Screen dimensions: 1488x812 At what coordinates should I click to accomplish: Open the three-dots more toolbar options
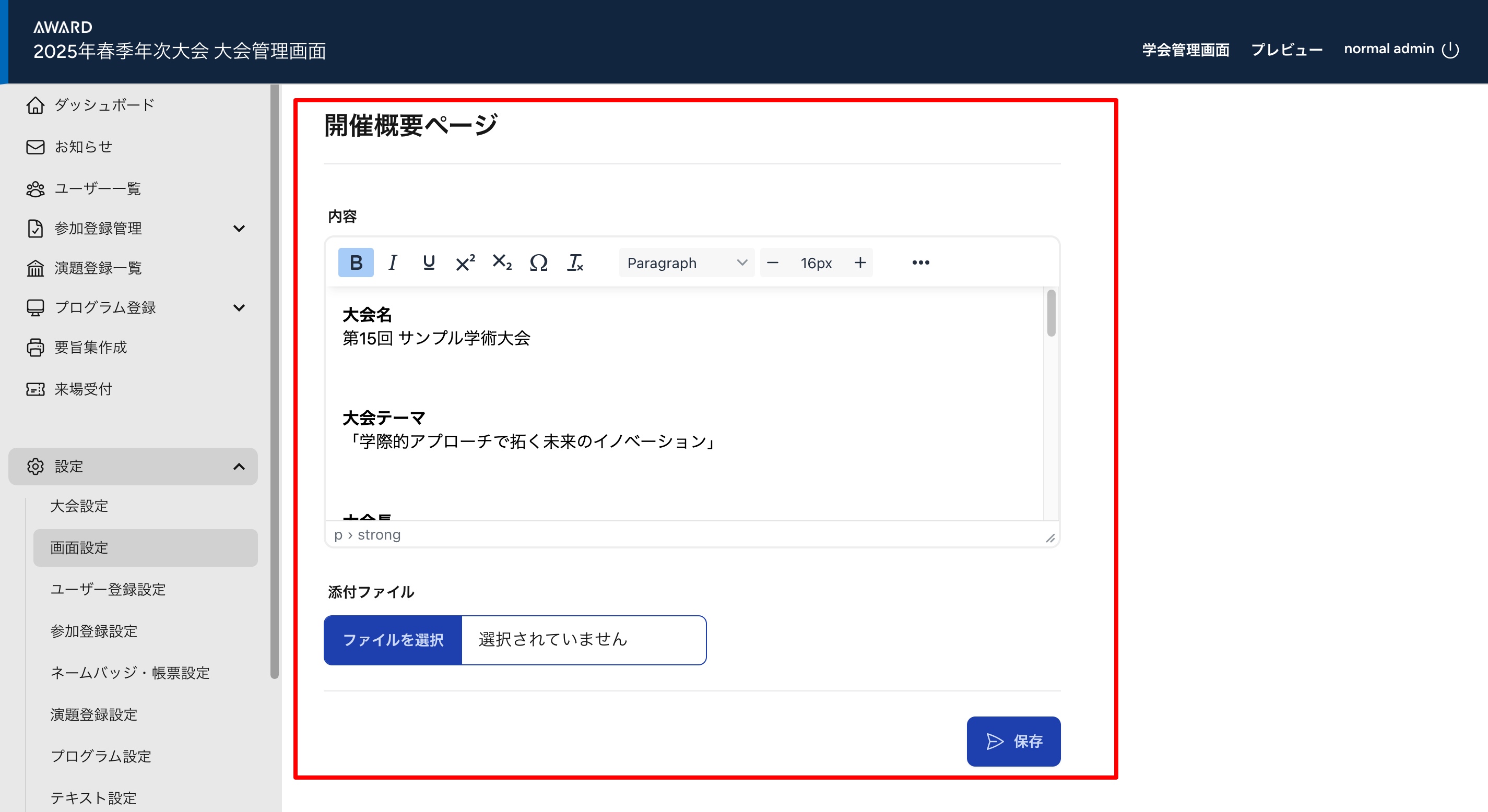920,263
